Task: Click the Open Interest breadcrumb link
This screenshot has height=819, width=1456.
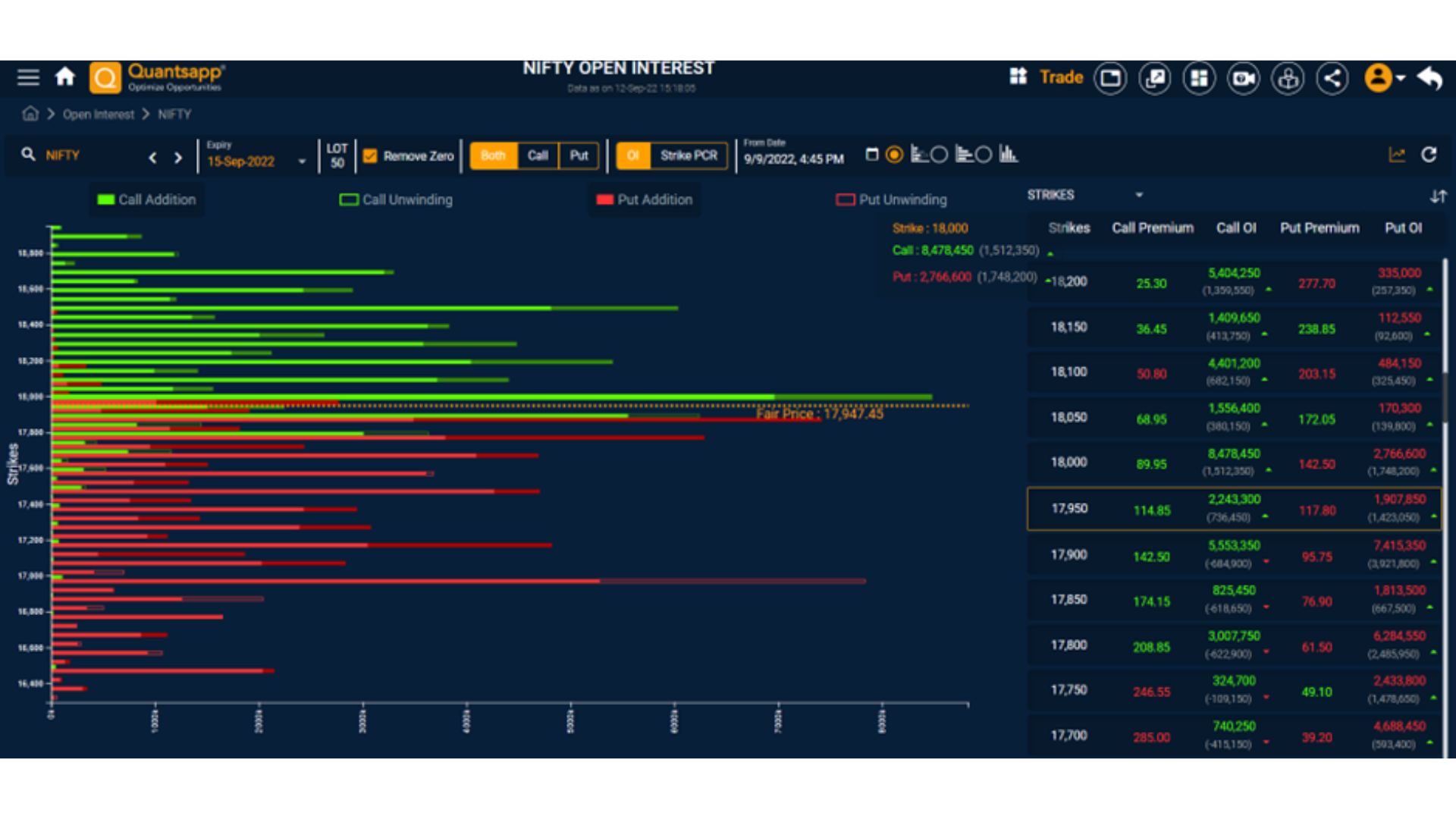Action: pos(98,114)
